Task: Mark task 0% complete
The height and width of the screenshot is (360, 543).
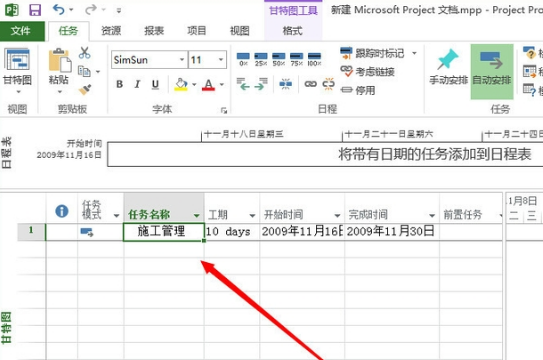Action: pyautogui.click(x=243, y=59)
